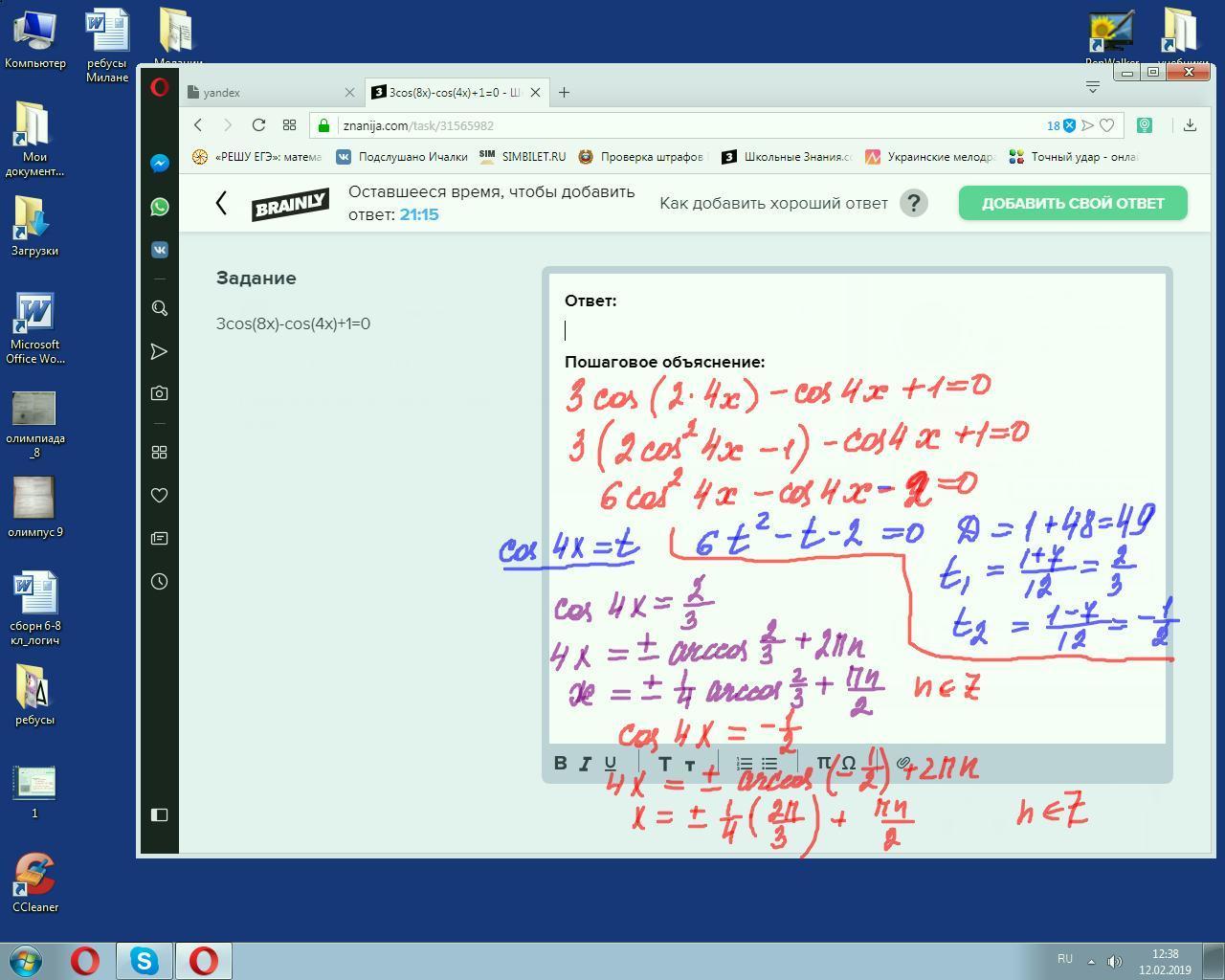The image size is (1225, 980).
Task: Open the tab menu dropdown
Action: pos(1093,86)
